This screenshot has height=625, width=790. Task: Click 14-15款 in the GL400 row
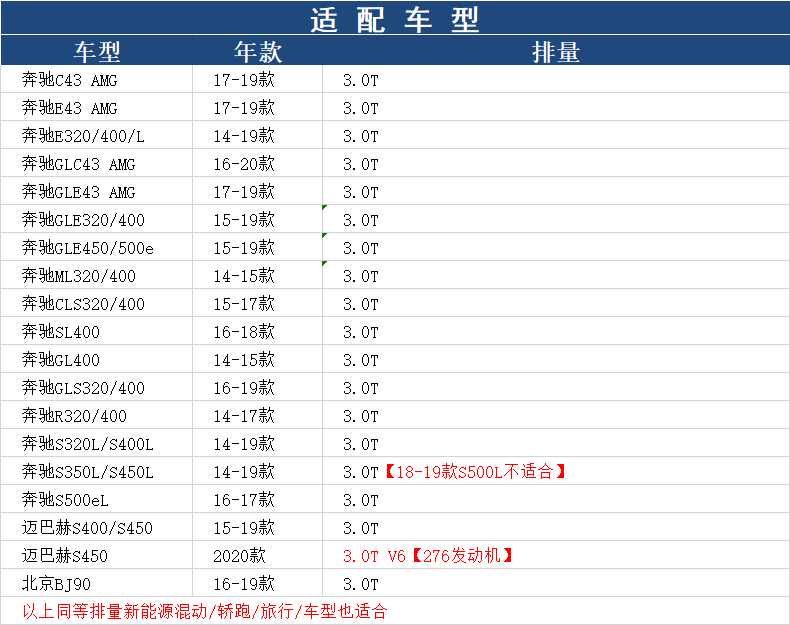click(x=244, y=360)
